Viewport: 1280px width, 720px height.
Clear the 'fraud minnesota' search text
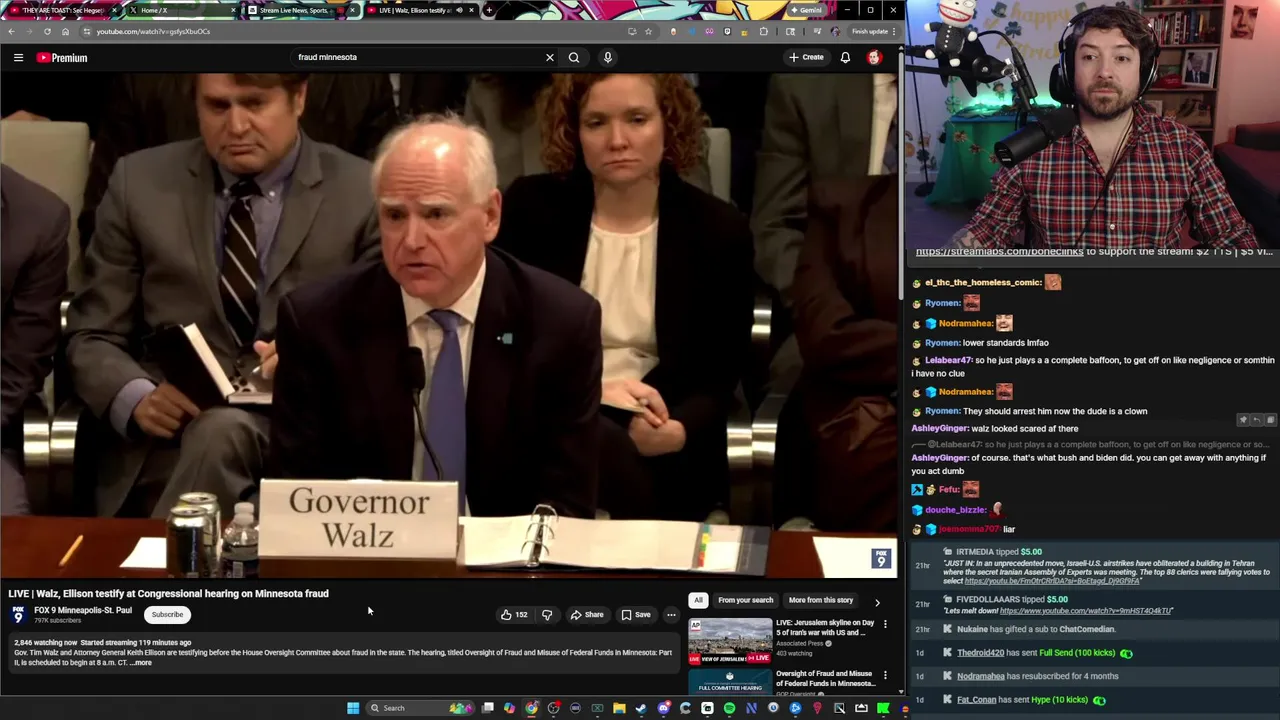549,57
